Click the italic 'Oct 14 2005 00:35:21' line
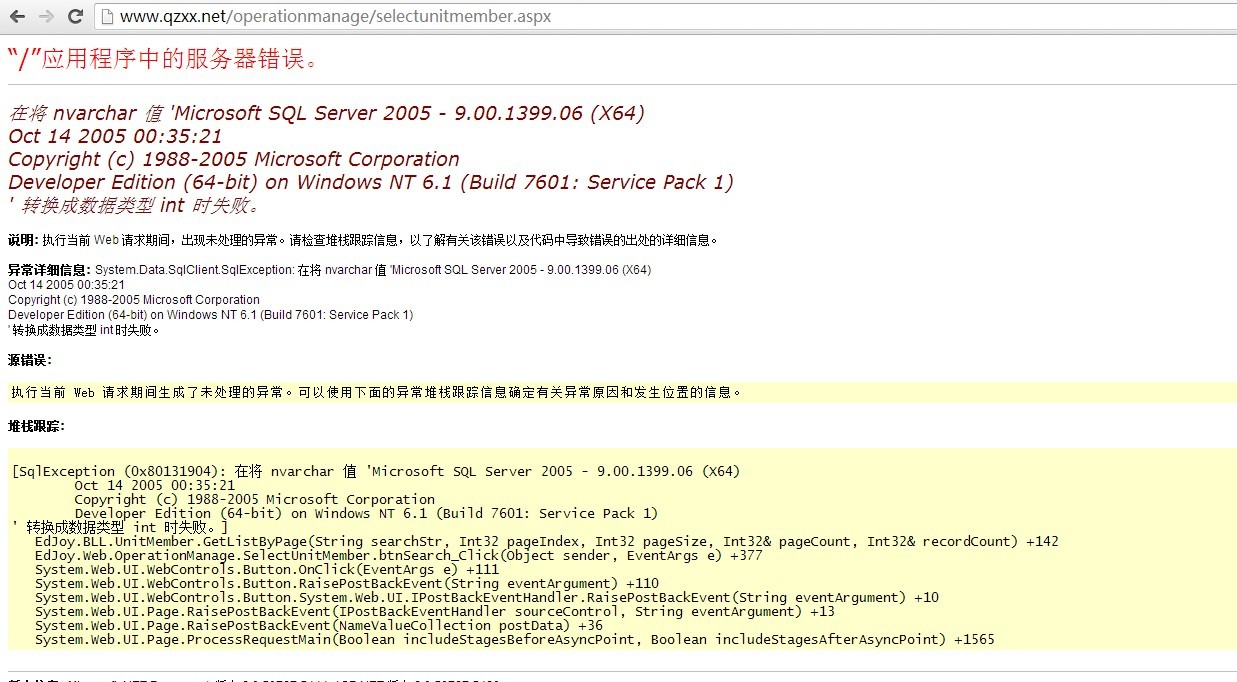The image size is (1237, 682). point(115,136)
